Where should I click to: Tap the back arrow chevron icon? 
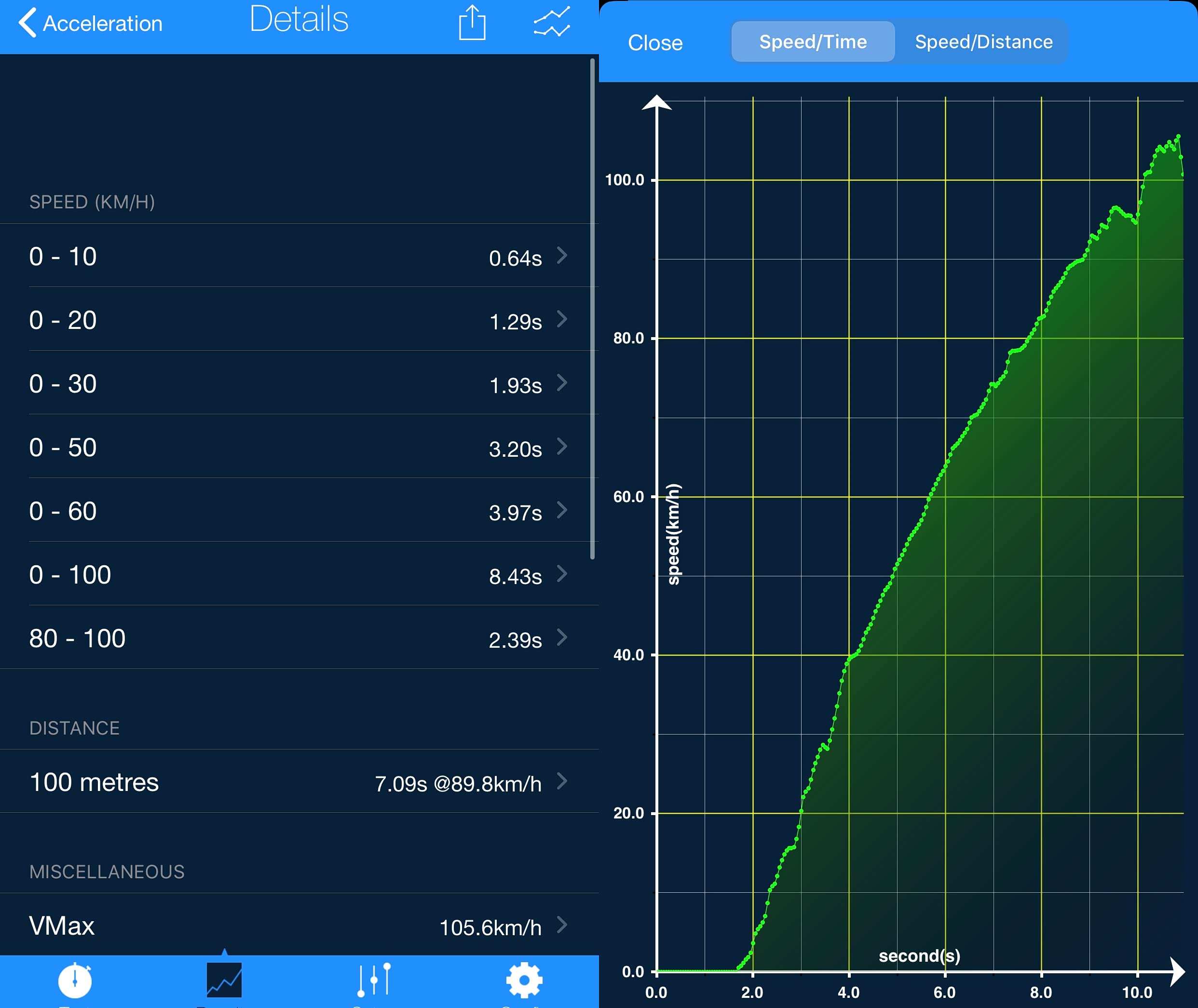click(27, 23)
